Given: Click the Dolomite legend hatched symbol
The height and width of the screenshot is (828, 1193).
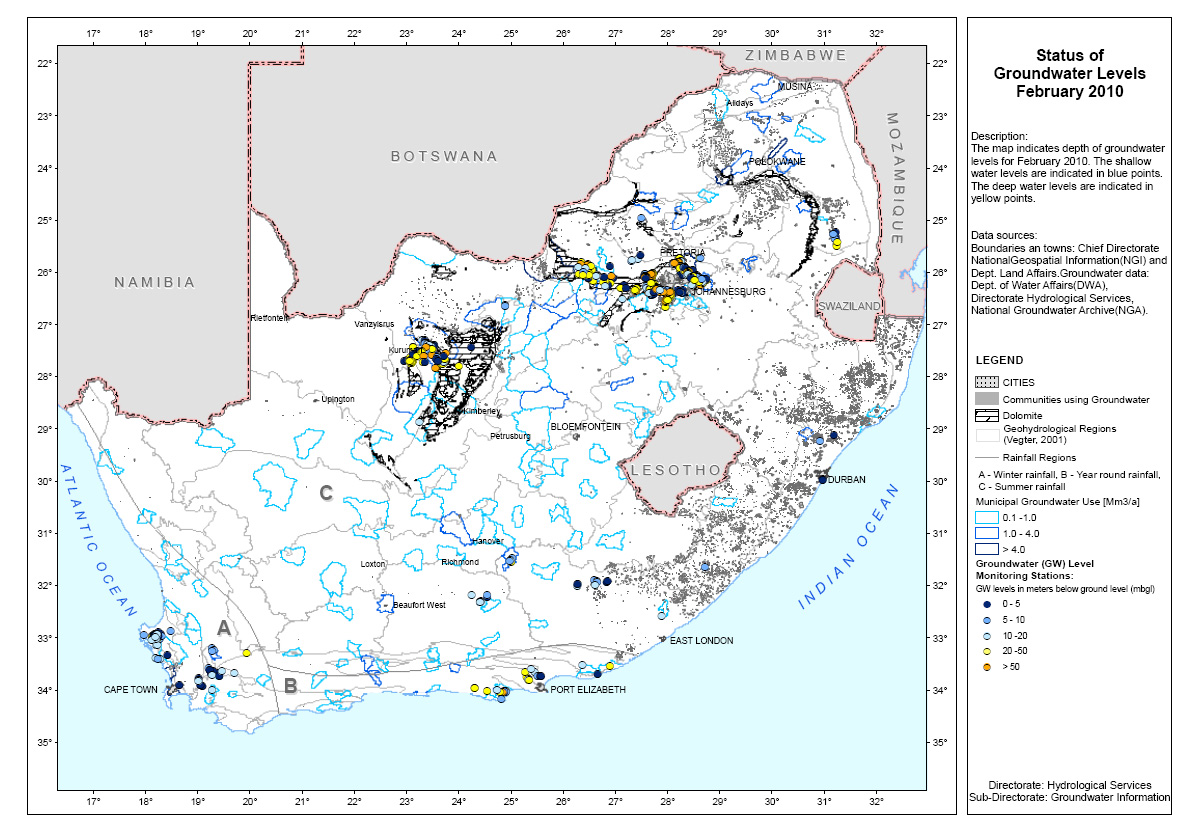Looking at the screenshot, I should (x=988, y=415).
